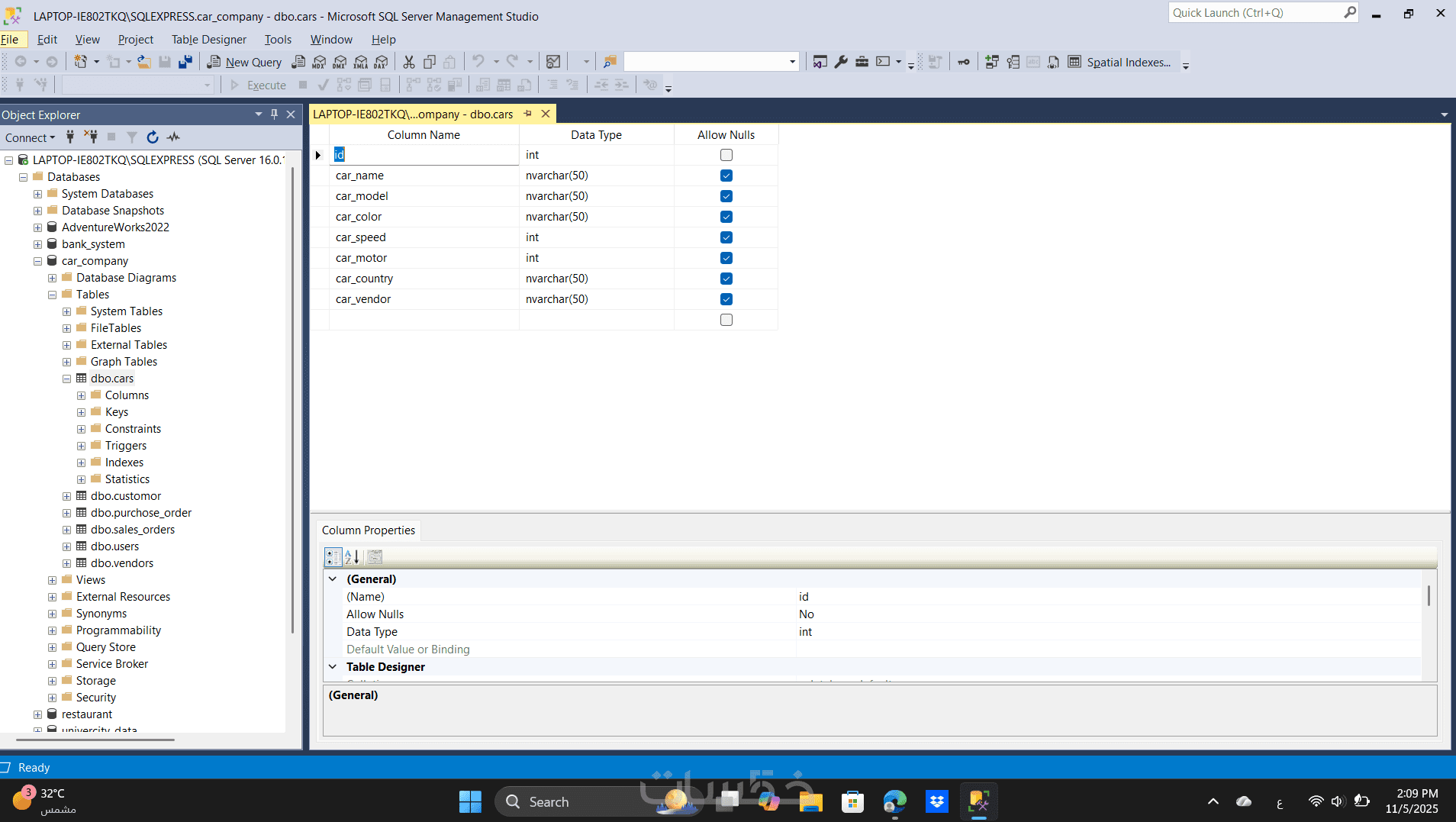Open the solution configurations combo box dropdown
The height and width of the screenshot is (822, 1456).
pos(792,62)
